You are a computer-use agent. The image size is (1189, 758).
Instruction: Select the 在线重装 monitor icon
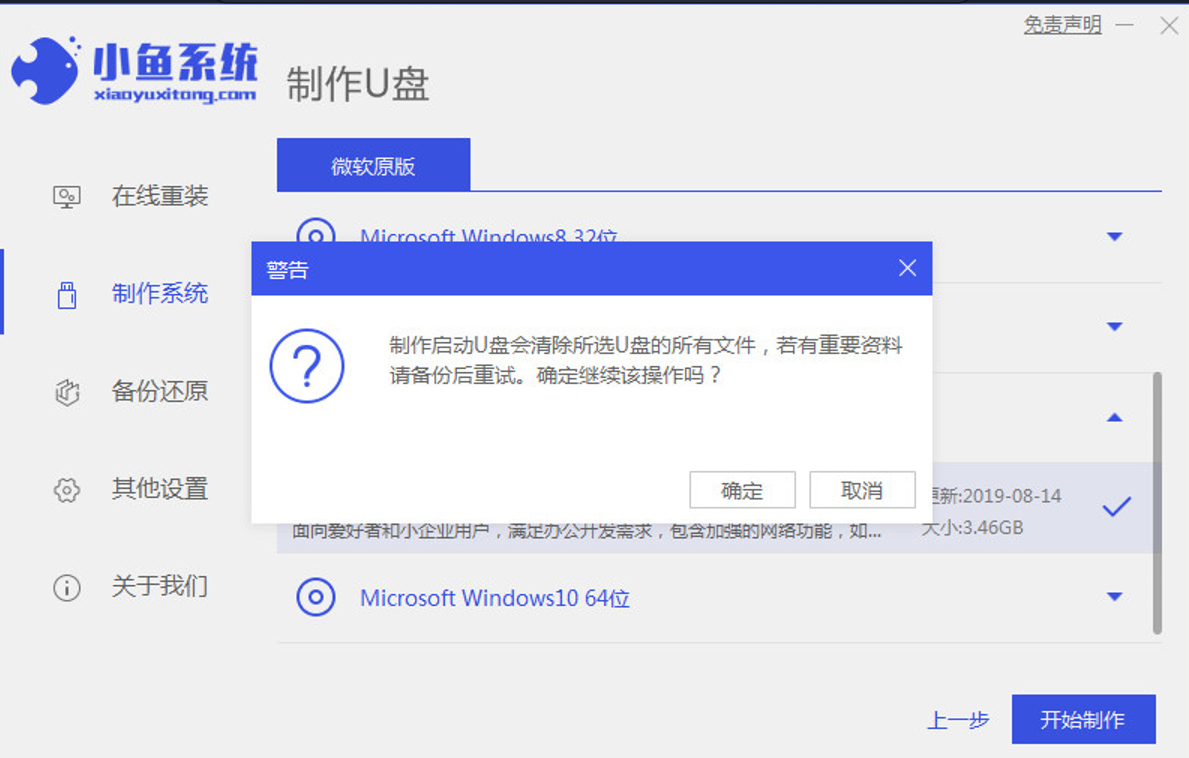tap(66, 197)
